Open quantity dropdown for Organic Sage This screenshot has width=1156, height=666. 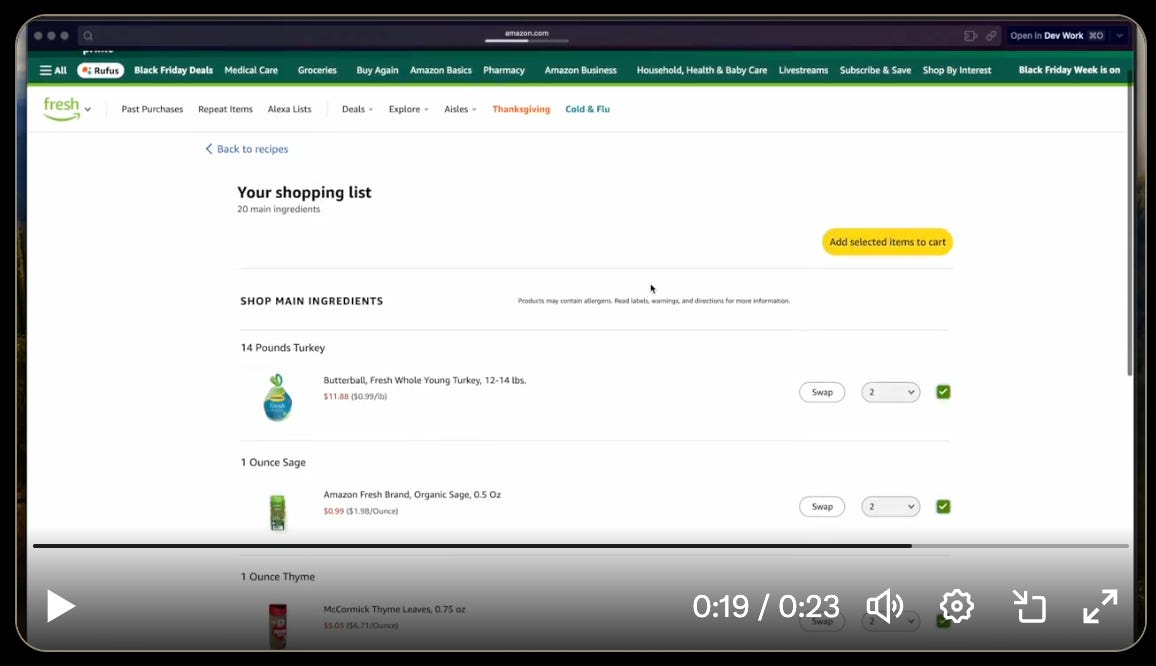point(891,507)
